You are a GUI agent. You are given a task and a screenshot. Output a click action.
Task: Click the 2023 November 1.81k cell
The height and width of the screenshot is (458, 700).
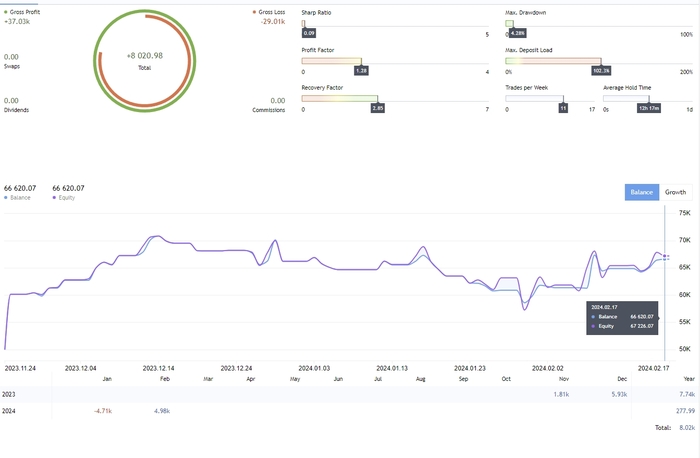click(561, 395)
